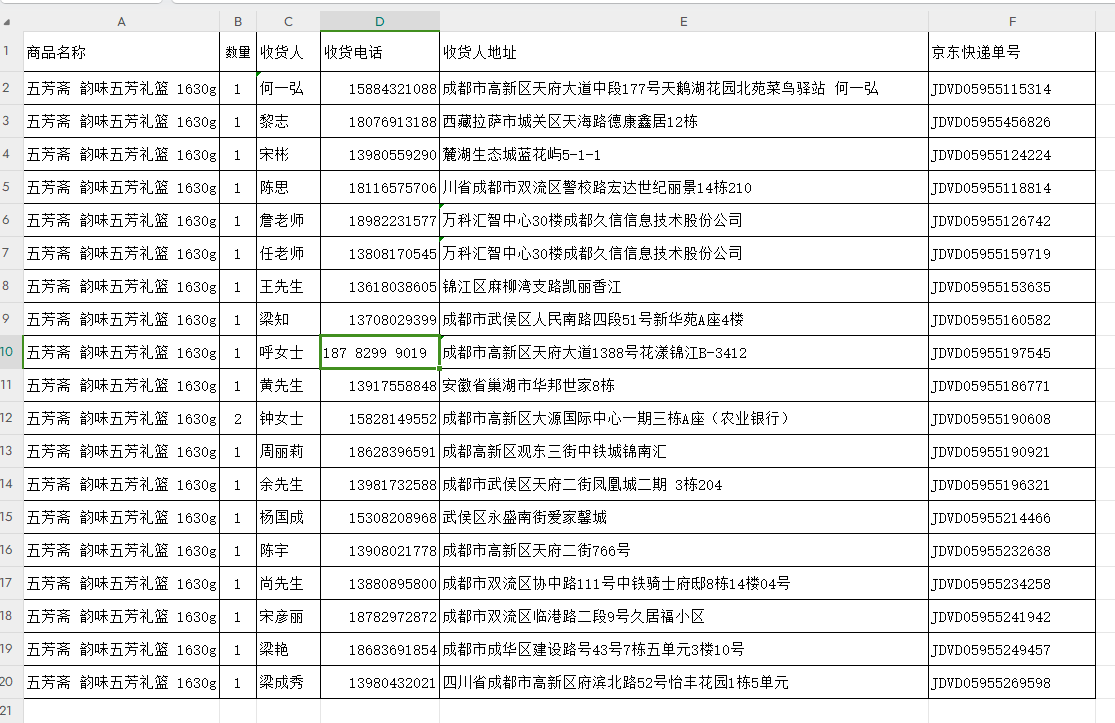Click the 数量 header cell
This screenshot has width=1115, height=723.
(x=238, y=52)
